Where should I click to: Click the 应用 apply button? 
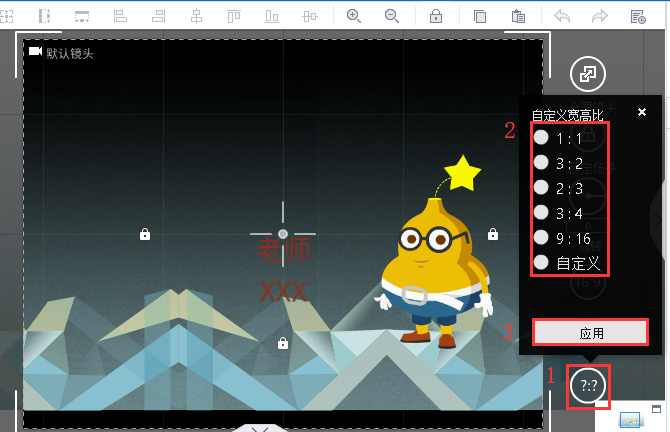point(591,332)
